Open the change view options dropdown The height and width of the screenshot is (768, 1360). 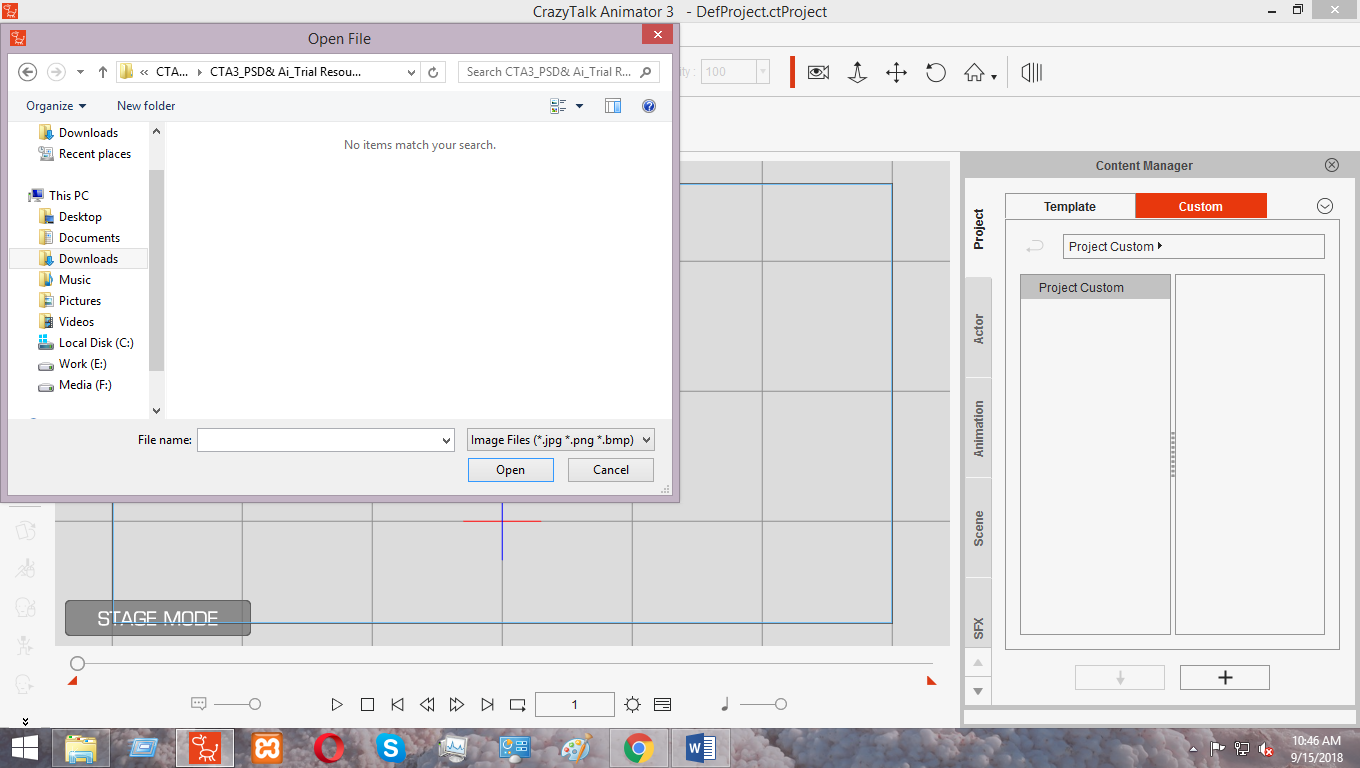pyautogui.click(x=579, y=106)
